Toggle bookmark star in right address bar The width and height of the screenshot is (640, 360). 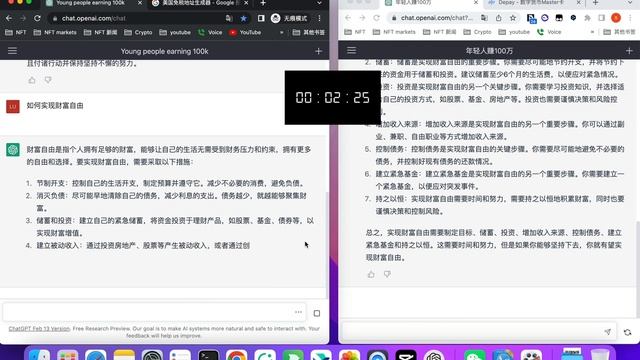pyautogui.click(x=513, y=18)
